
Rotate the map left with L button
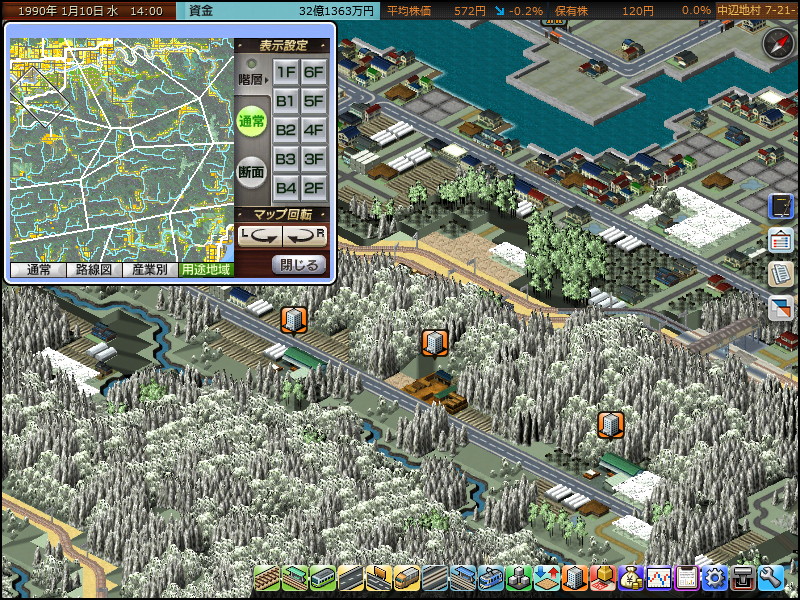pos(260,236)
